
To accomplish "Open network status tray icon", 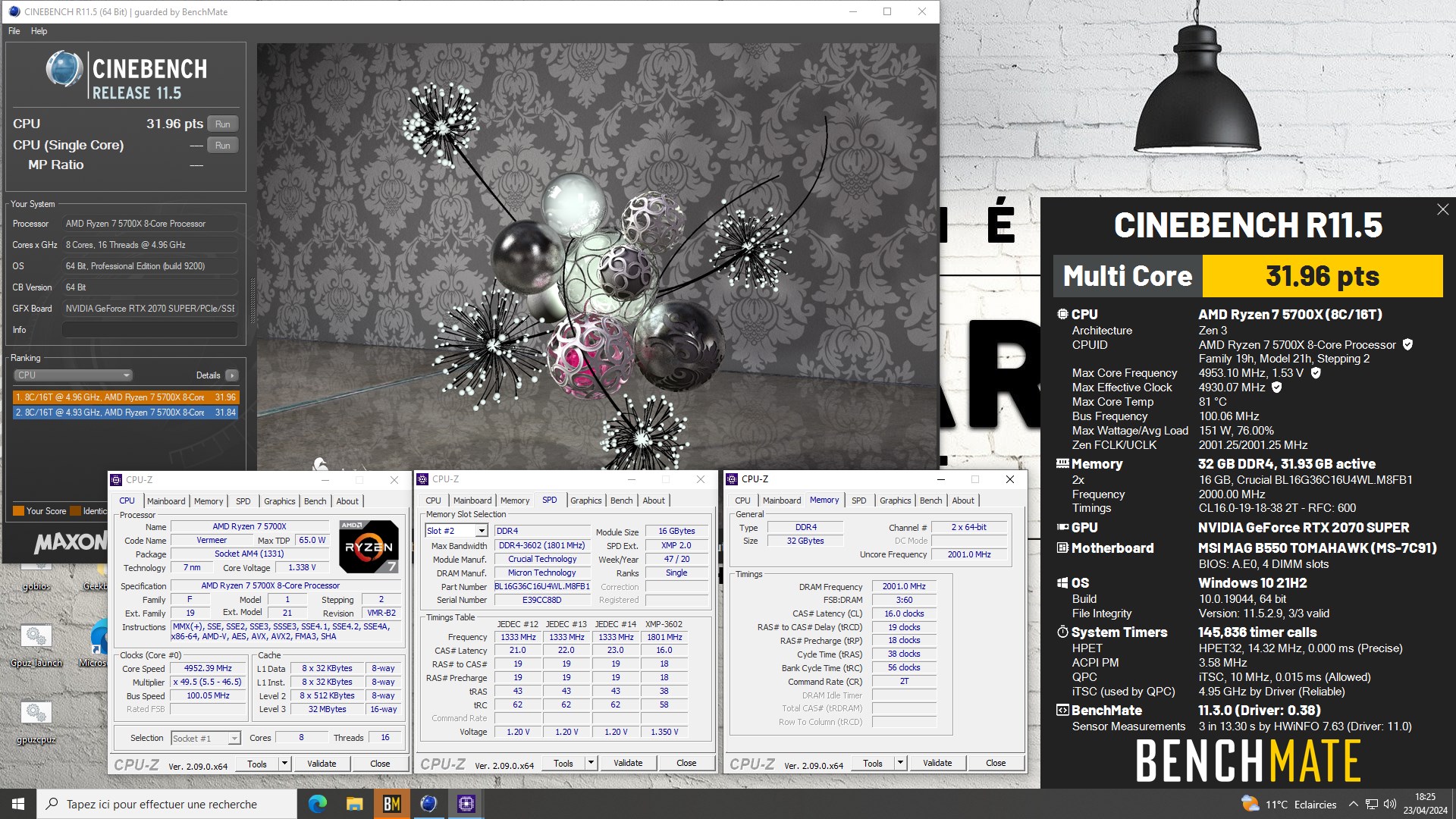I will (1372, 804).
